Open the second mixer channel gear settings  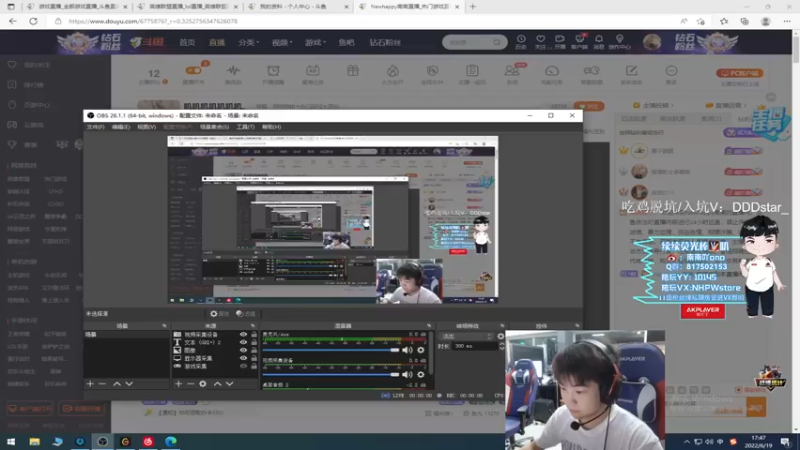421,374
